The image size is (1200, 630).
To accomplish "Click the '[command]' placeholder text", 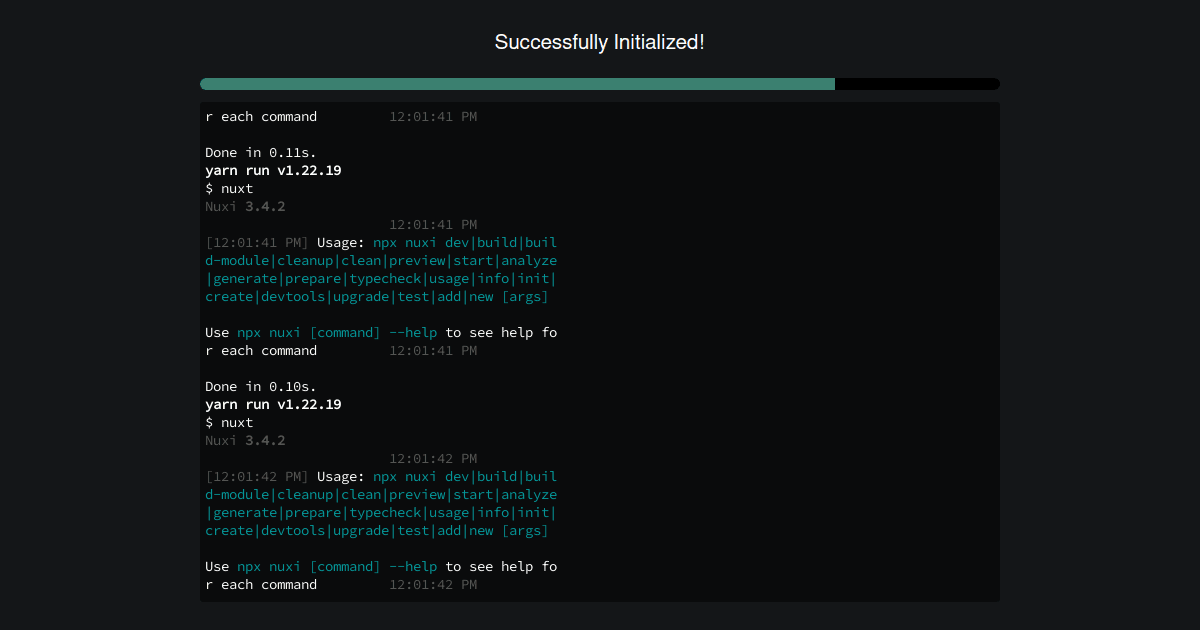I will click(x=345, y=332).
